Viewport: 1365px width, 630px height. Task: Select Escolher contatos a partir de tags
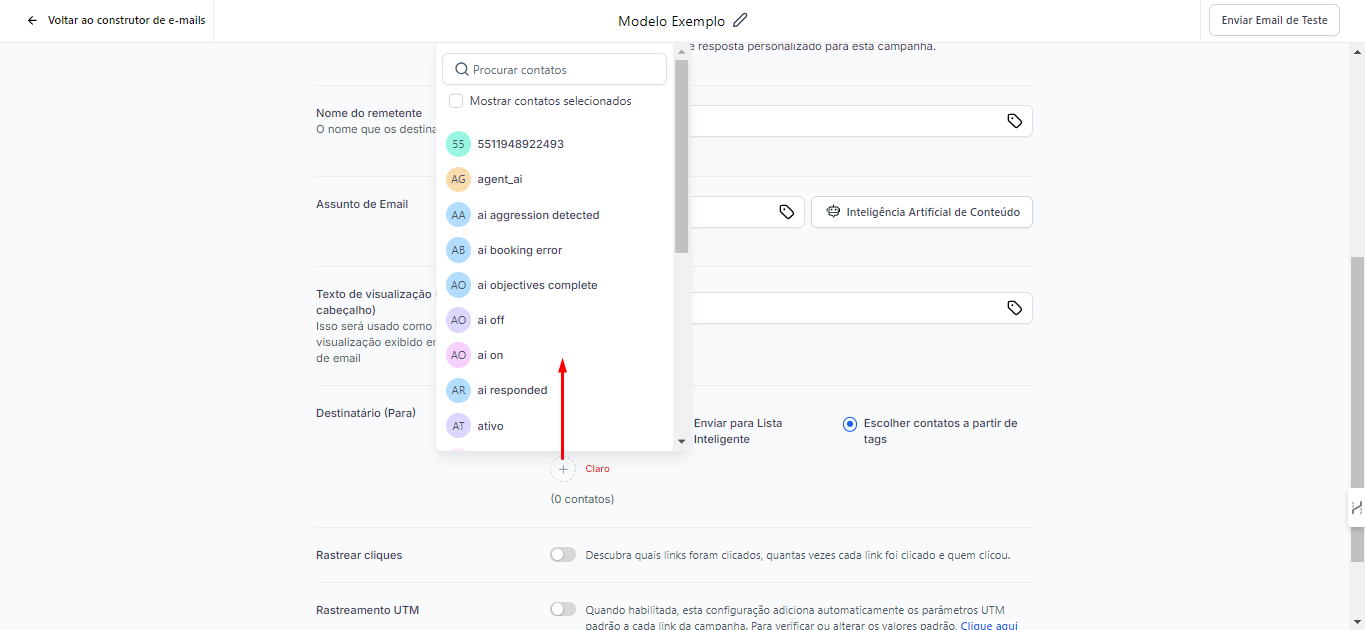850,424
